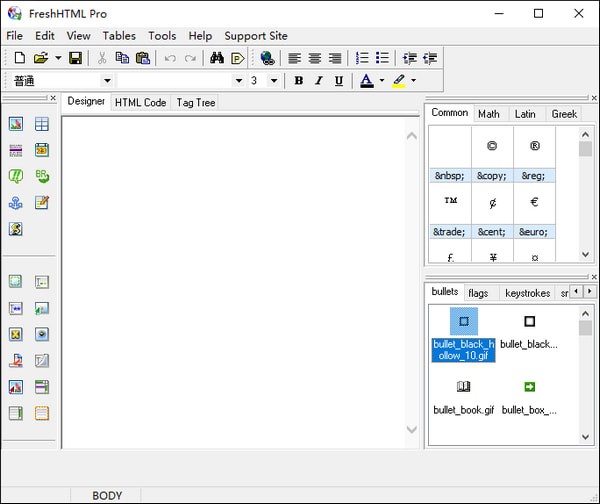The image size is (600, 504).
Task: Expand the font size dropdown showing 3
Action: click(273, 81)
